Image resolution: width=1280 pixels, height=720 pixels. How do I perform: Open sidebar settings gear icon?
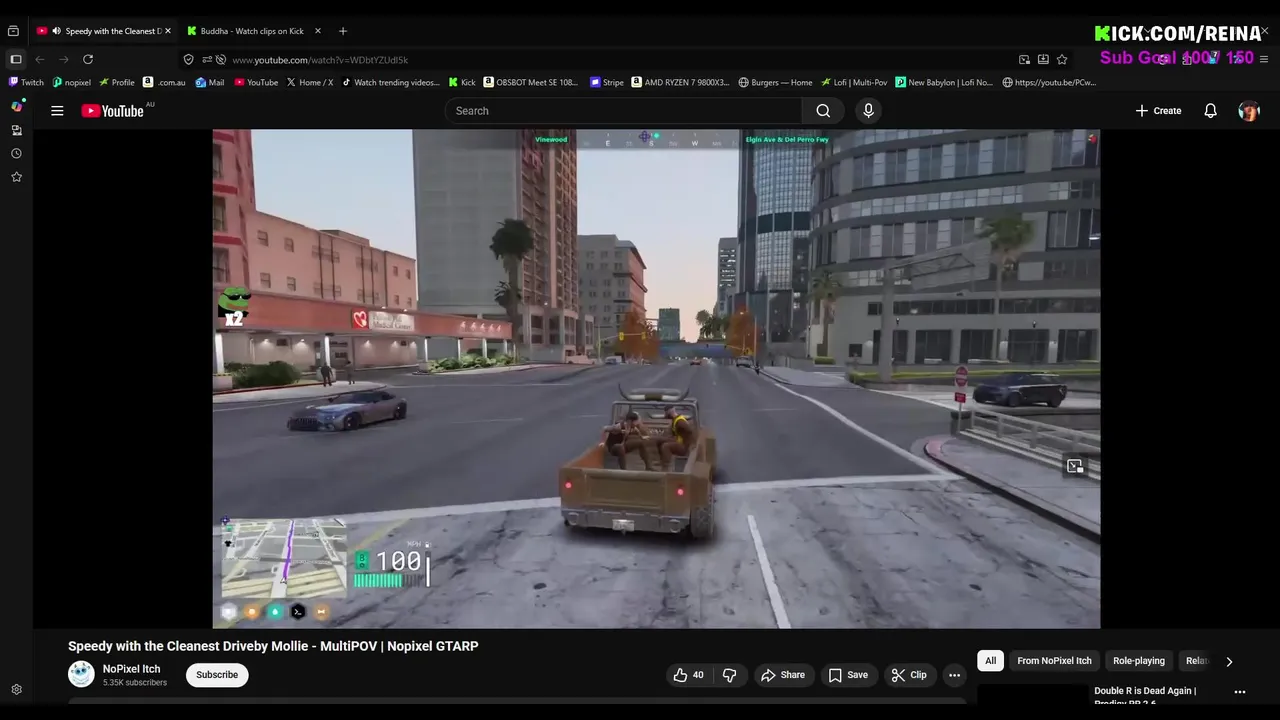(x=16, y=690)
